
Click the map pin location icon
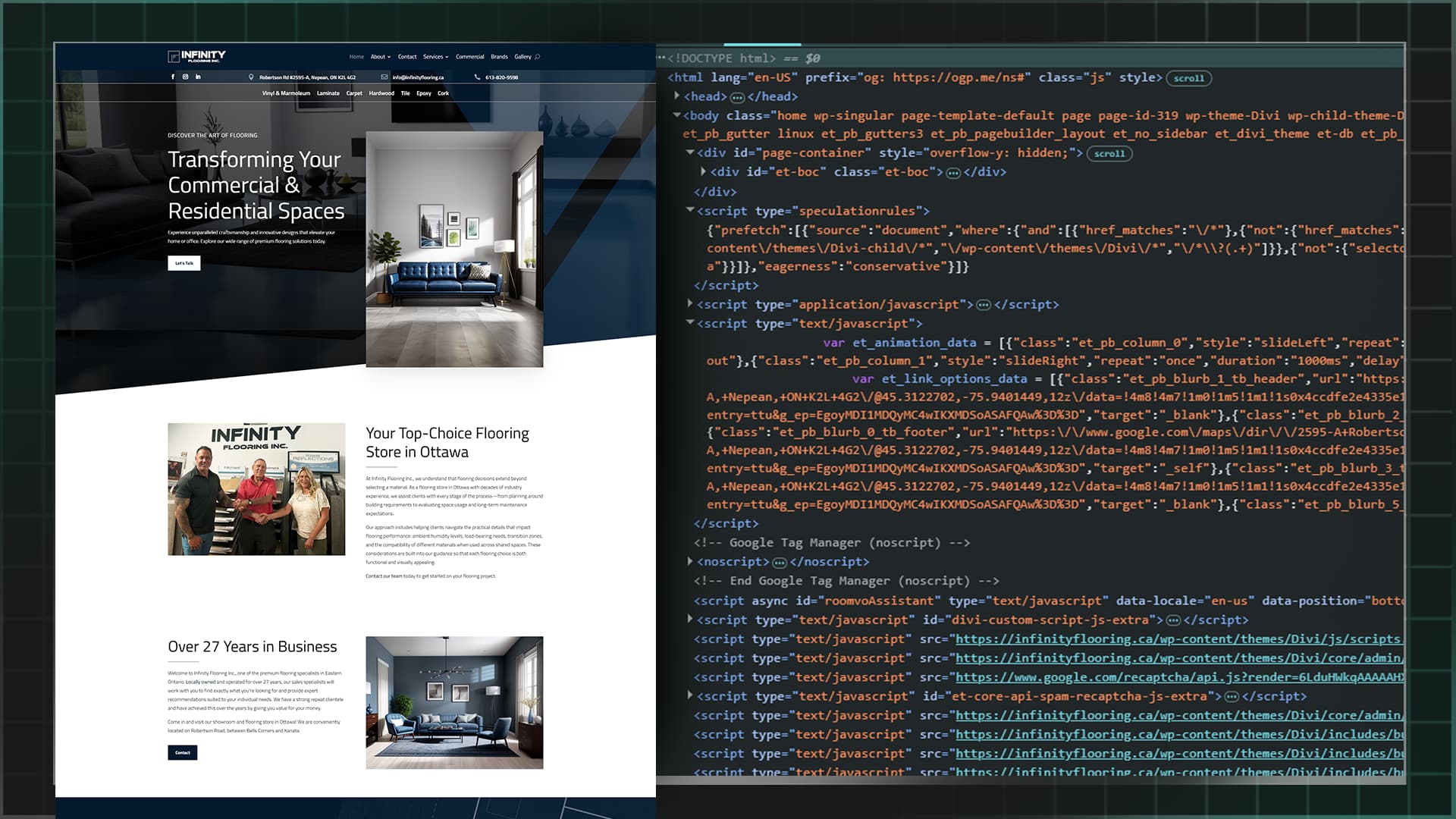[x=251, y=77]
